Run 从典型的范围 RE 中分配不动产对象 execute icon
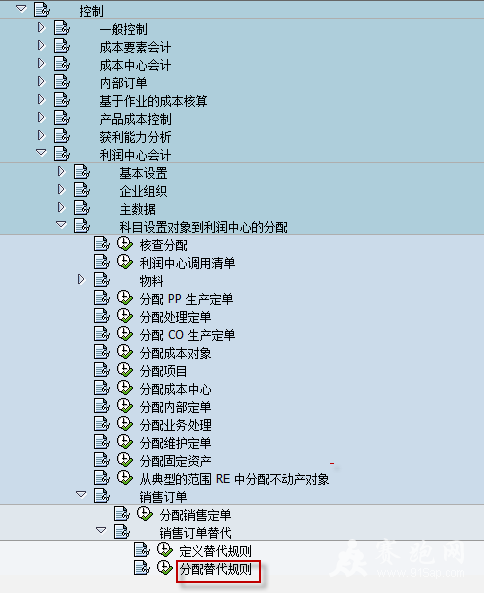Screen dimensions: 484x593 coord(124,478)
